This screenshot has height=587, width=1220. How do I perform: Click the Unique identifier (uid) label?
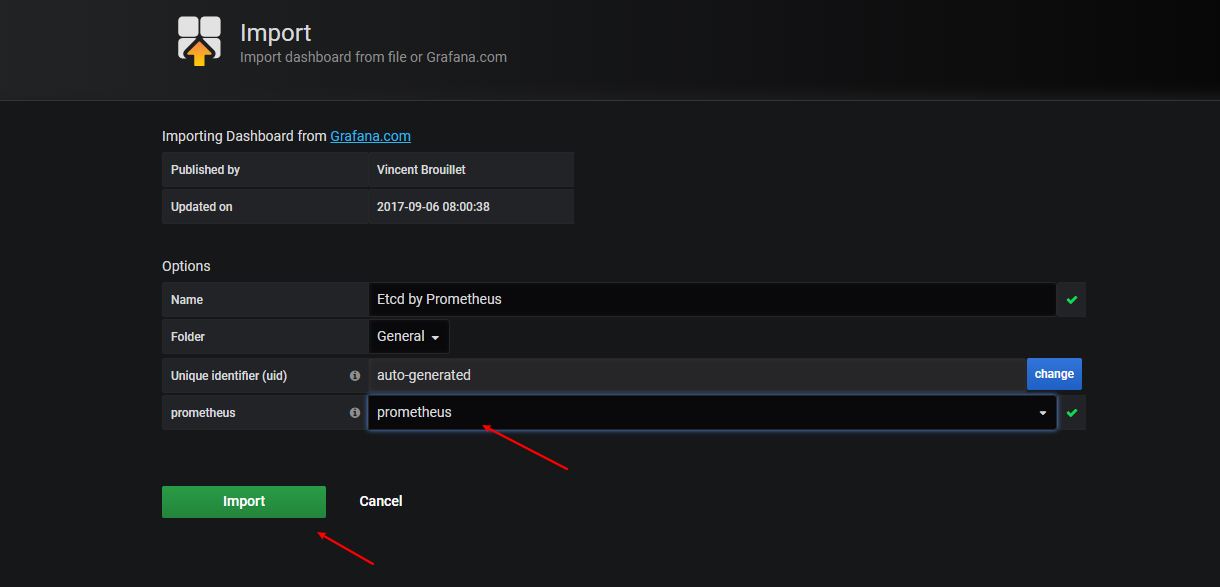click(229, 375)
